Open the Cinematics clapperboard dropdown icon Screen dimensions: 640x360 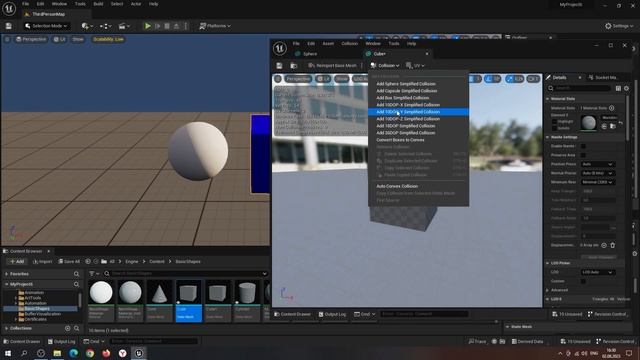[x=124, y=26]
